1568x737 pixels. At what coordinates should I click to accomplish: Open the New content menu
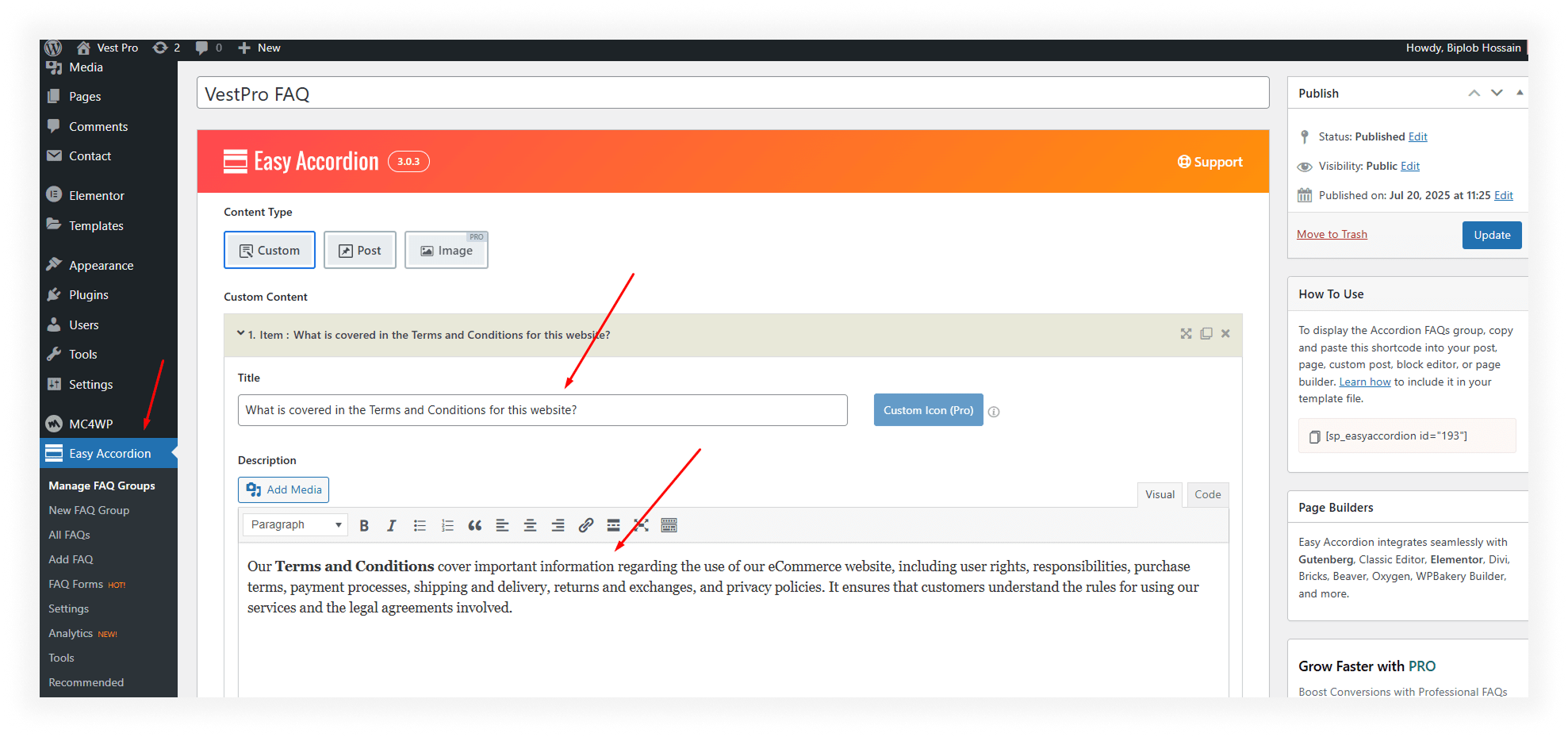point(259,48)
